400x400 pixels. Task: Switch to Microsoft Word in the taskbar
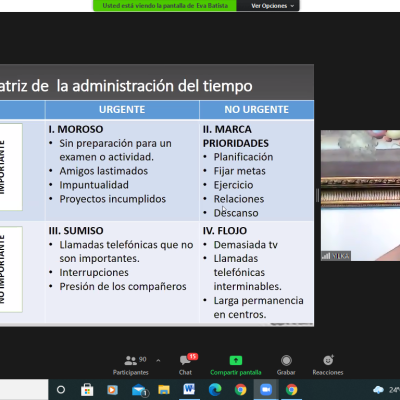tap(189, 389)
